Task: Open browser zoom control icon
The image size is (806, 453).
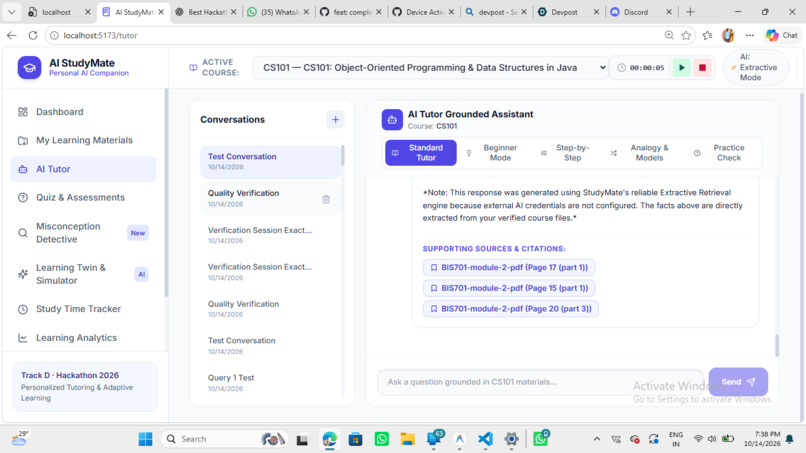Action: pyautogui.click(x=669, y=35)
